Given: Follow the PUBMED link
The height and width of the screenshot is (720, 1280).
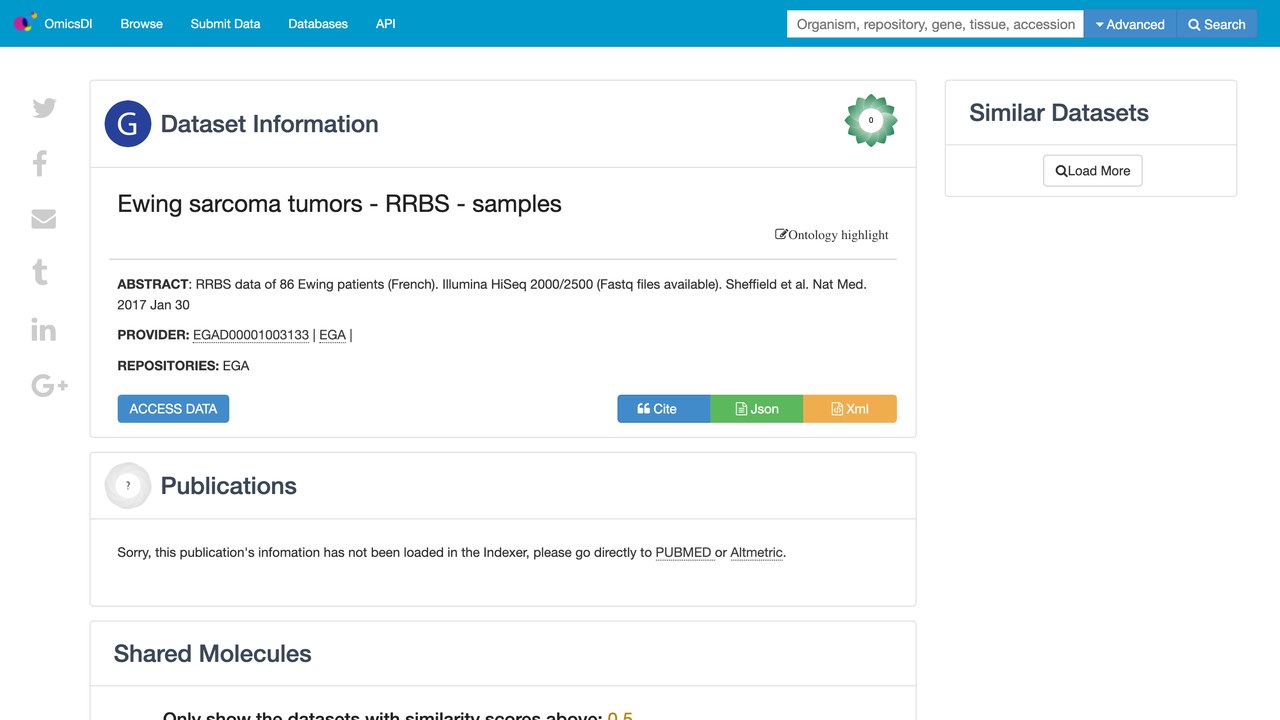Looking at the screenshot, I should click(683, 552).
